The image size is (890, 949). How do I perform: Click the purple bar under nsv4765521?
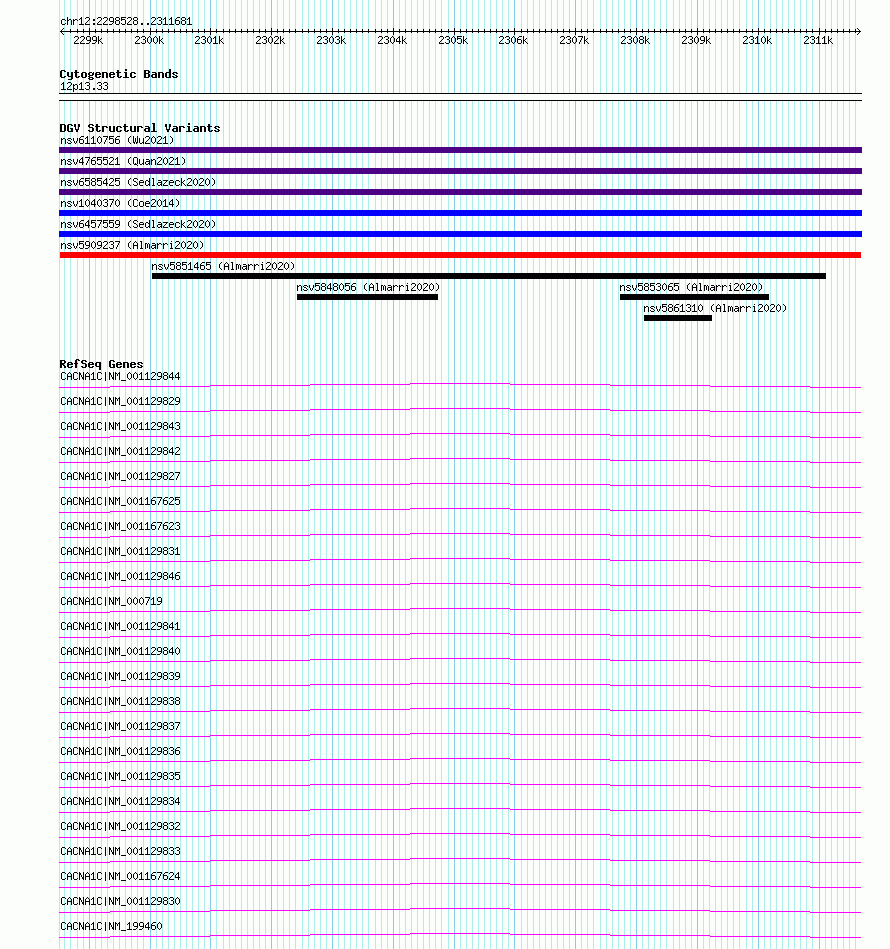pyautogui.click(x=460, y=171)
